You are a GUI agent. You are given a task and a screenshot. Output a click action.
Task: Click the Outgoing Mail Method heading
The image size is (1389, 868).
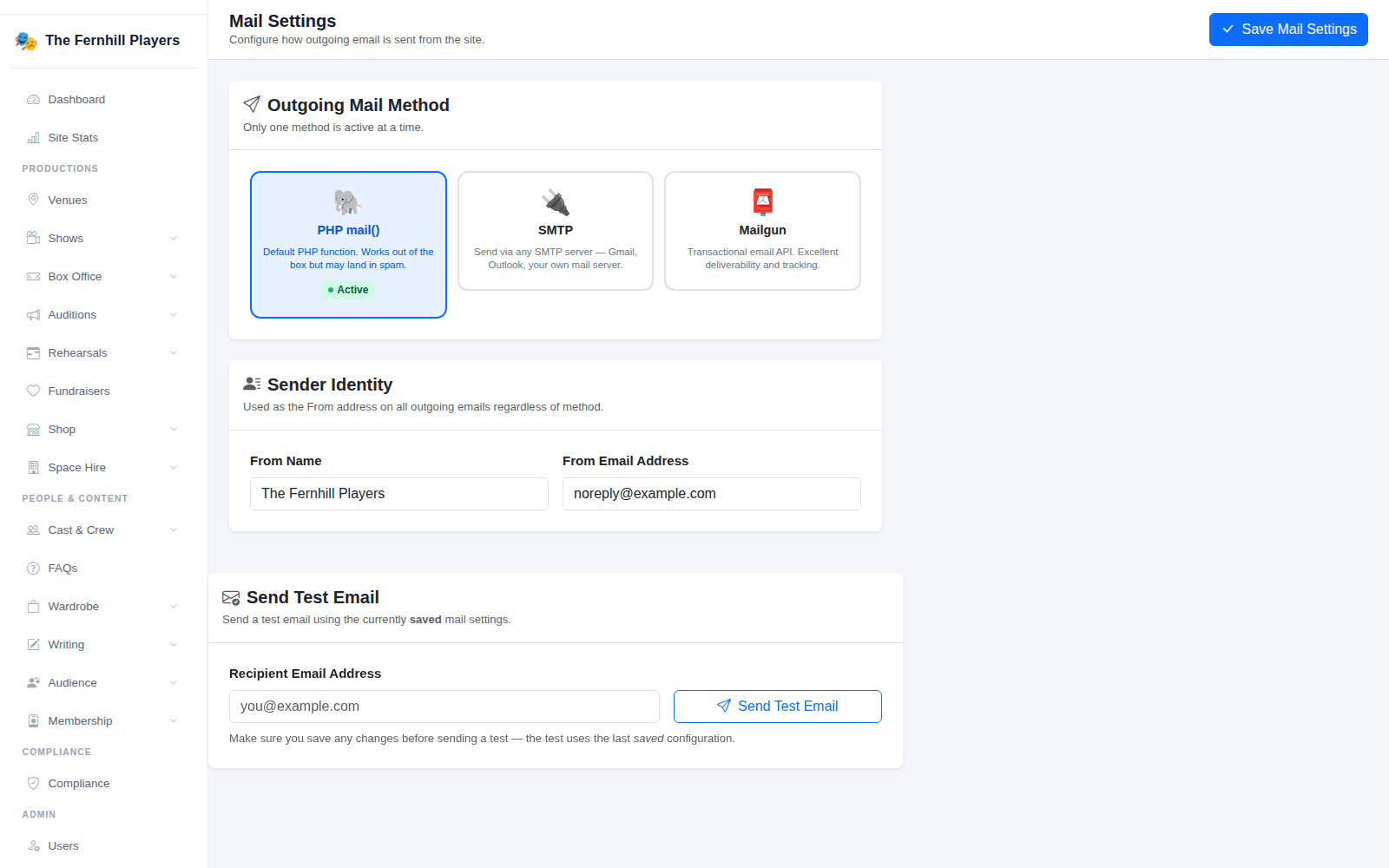[359, 105]
